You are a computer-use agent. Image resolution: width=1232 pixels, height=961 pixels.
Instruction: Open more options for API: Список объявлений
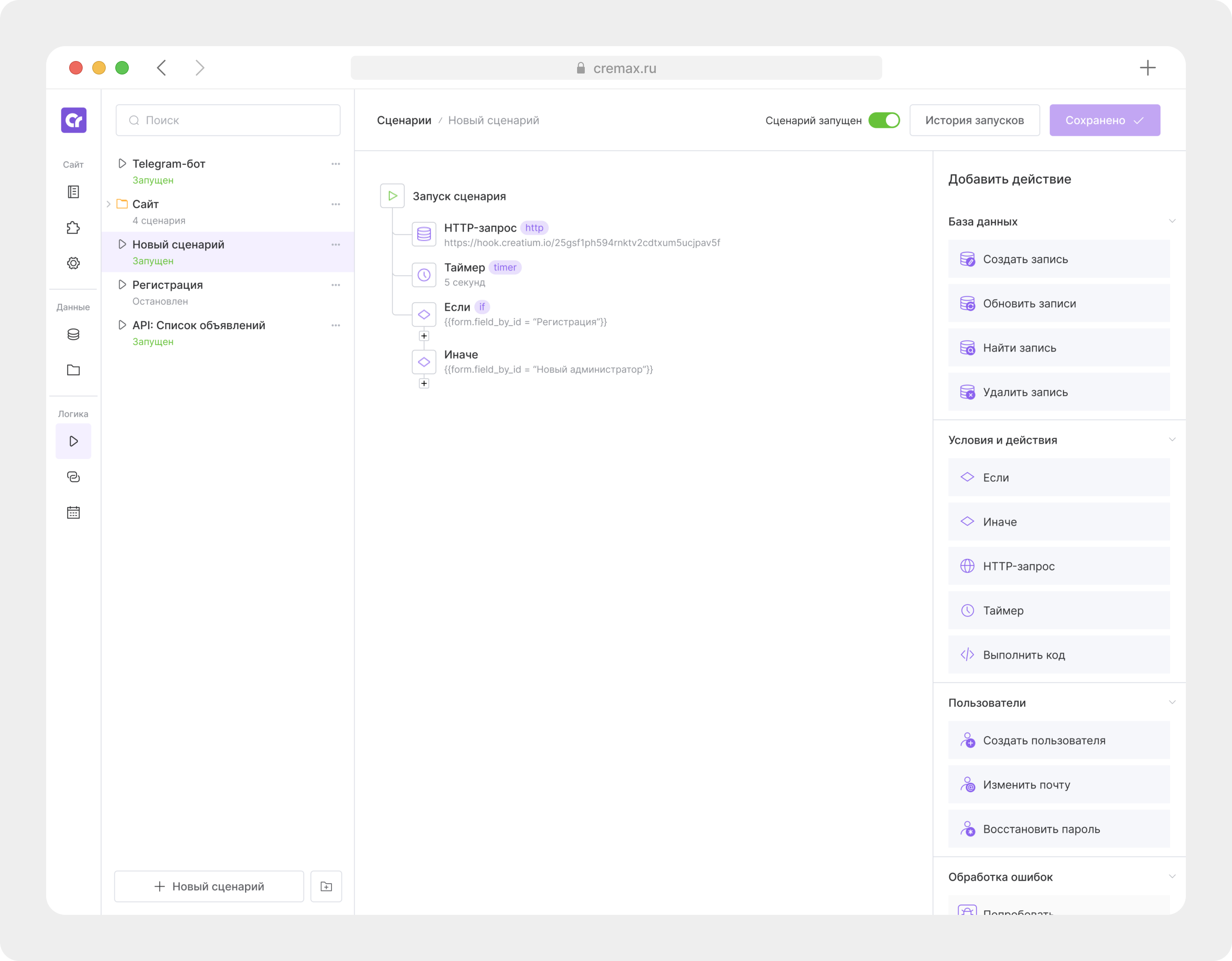[x=336, y=325]
